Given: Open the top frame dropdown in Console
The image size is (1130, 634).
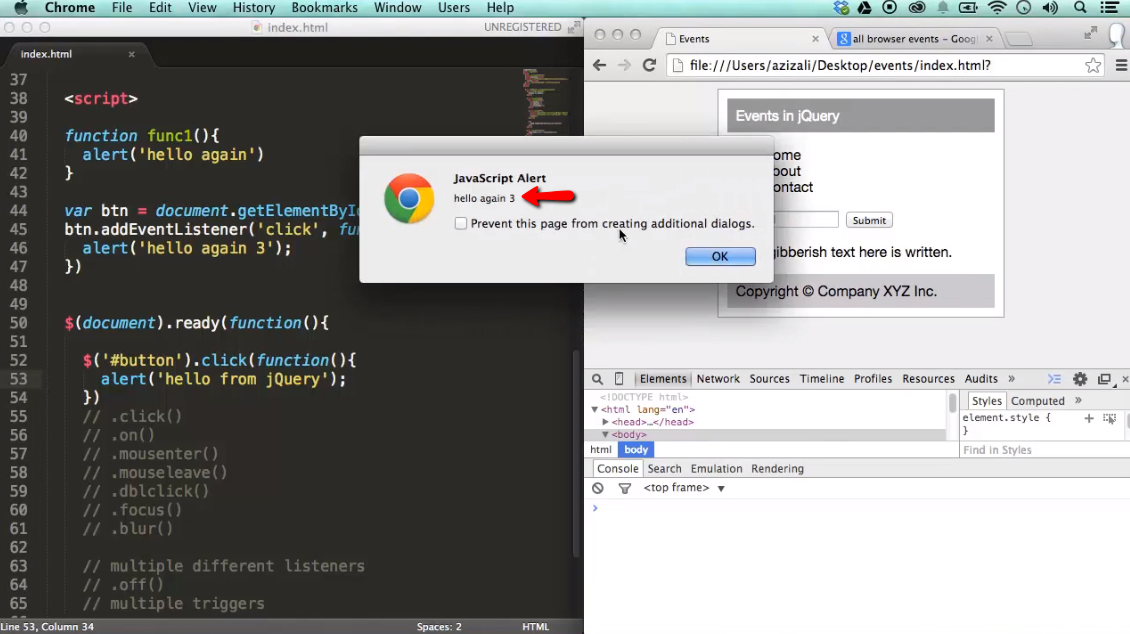Looking at the screenshot, I should 684,487.
